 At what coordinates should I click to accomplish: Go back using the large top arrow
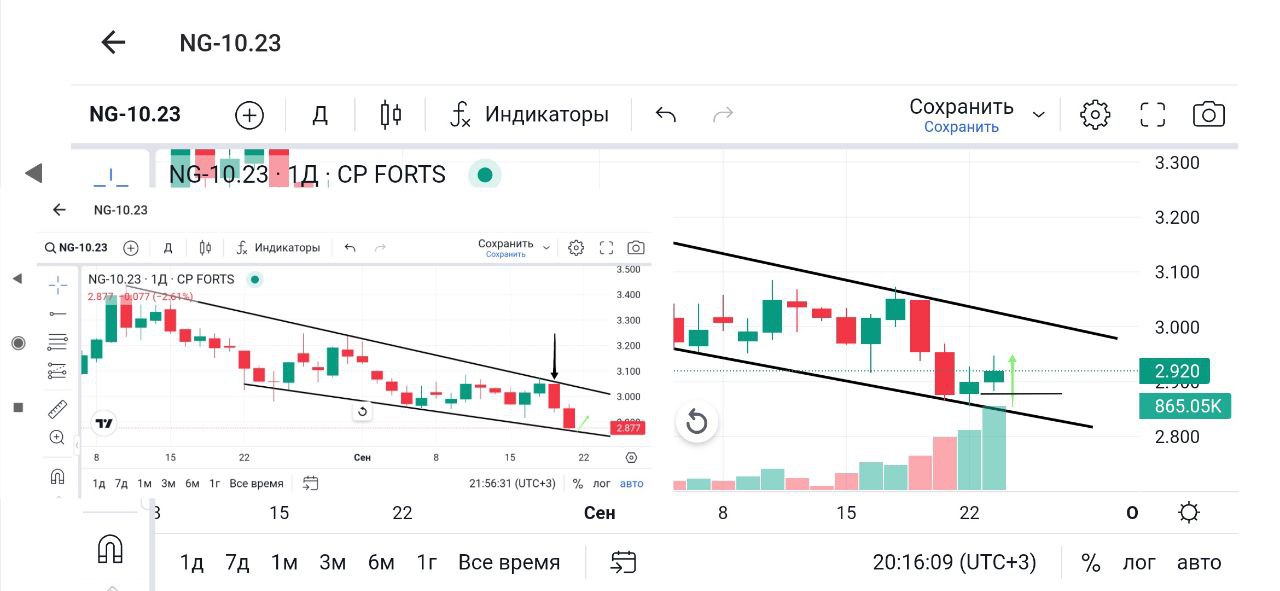click(114, 42)
